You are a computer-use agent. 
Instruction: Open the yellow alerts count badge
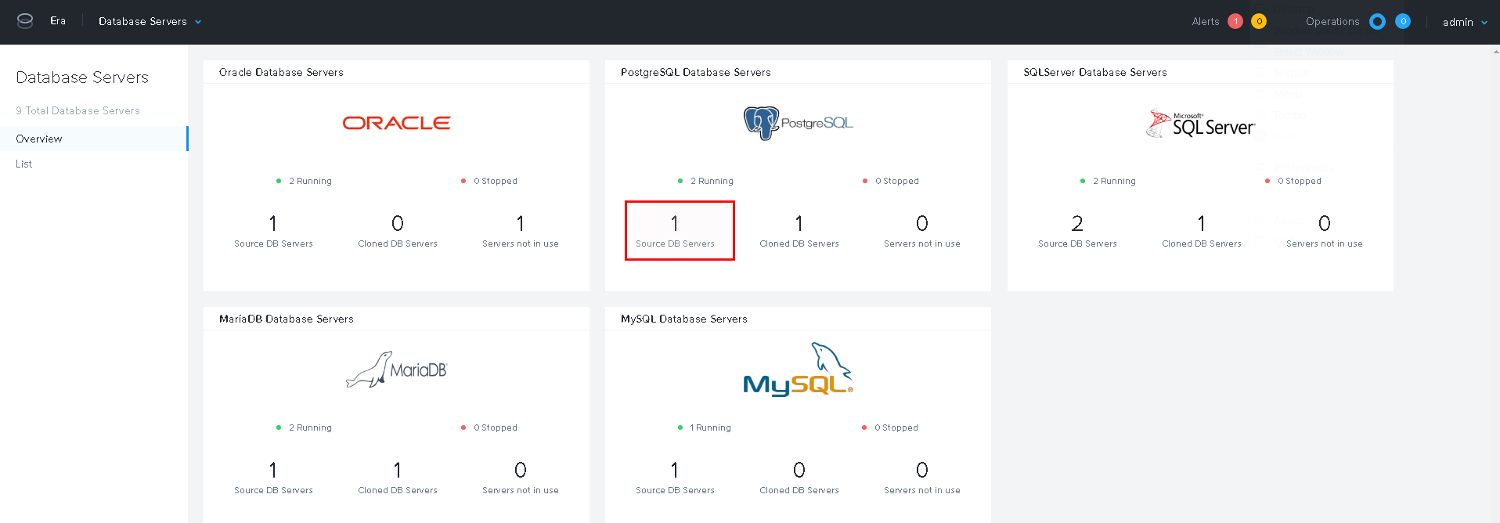click(x=1259, y=21)
